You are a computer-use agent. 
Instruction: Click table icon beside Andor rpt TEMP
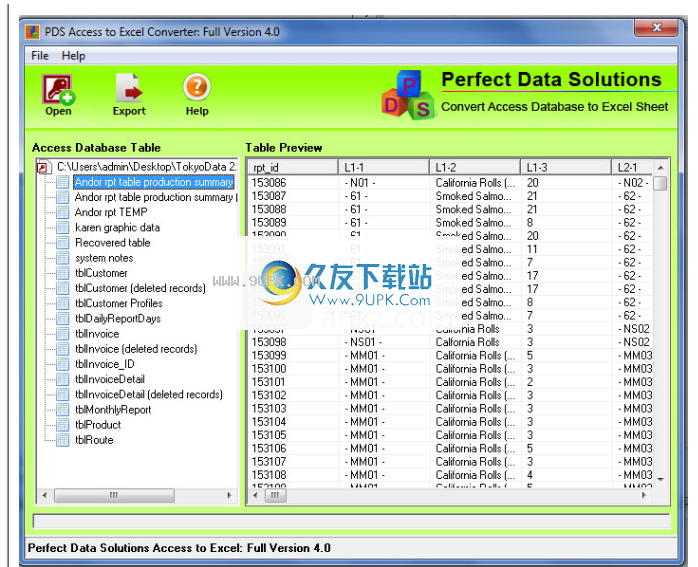point(63,212)
